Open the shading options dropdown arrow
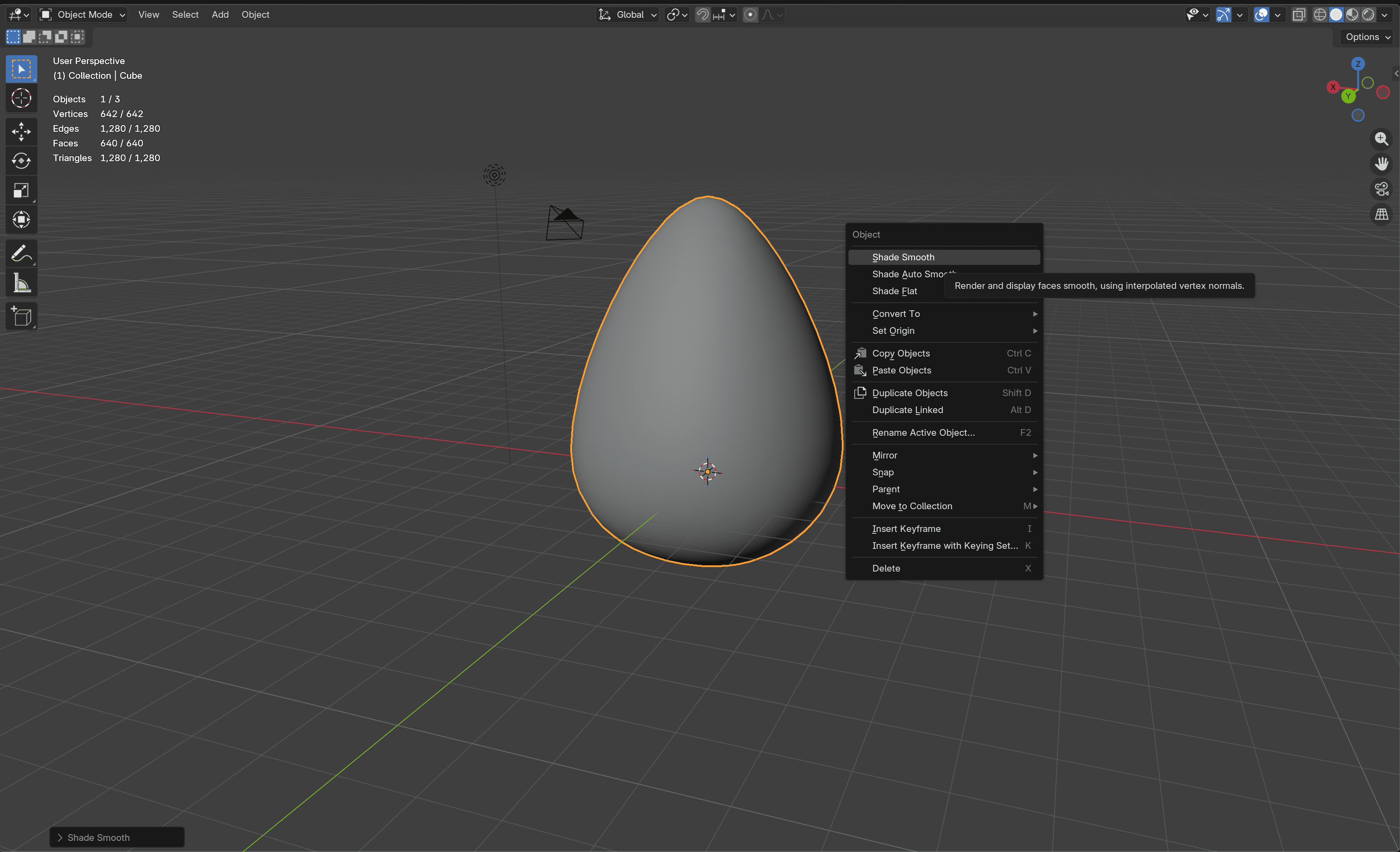The width and height of the screenshot is (1400, 852). coord(1384,15)
